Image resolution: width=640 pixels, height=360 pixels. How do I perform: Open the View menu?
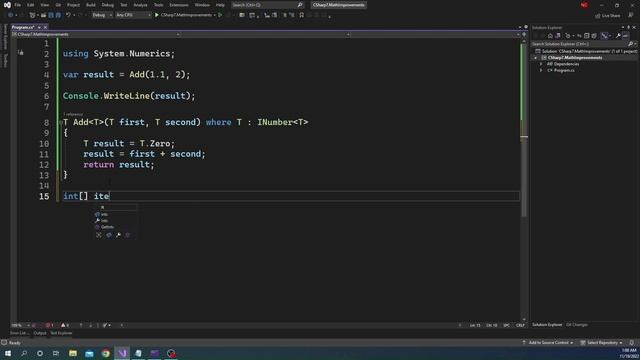tap(44, 5)
